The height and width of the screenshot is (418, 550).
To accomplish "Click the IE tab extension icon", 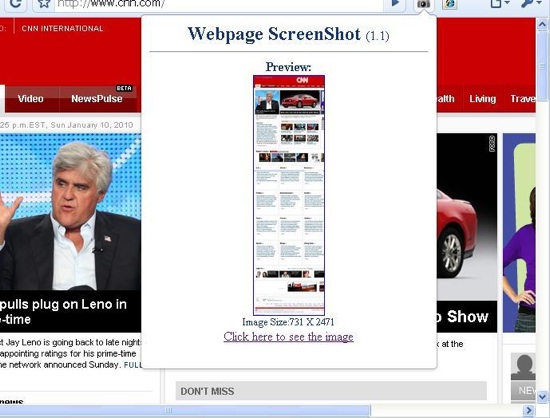I will [x=449, y=4].
